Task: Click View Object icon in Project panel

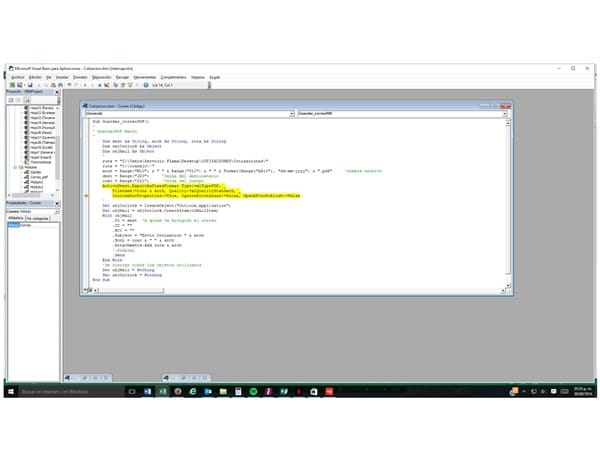Action: (x=18, y=100)
